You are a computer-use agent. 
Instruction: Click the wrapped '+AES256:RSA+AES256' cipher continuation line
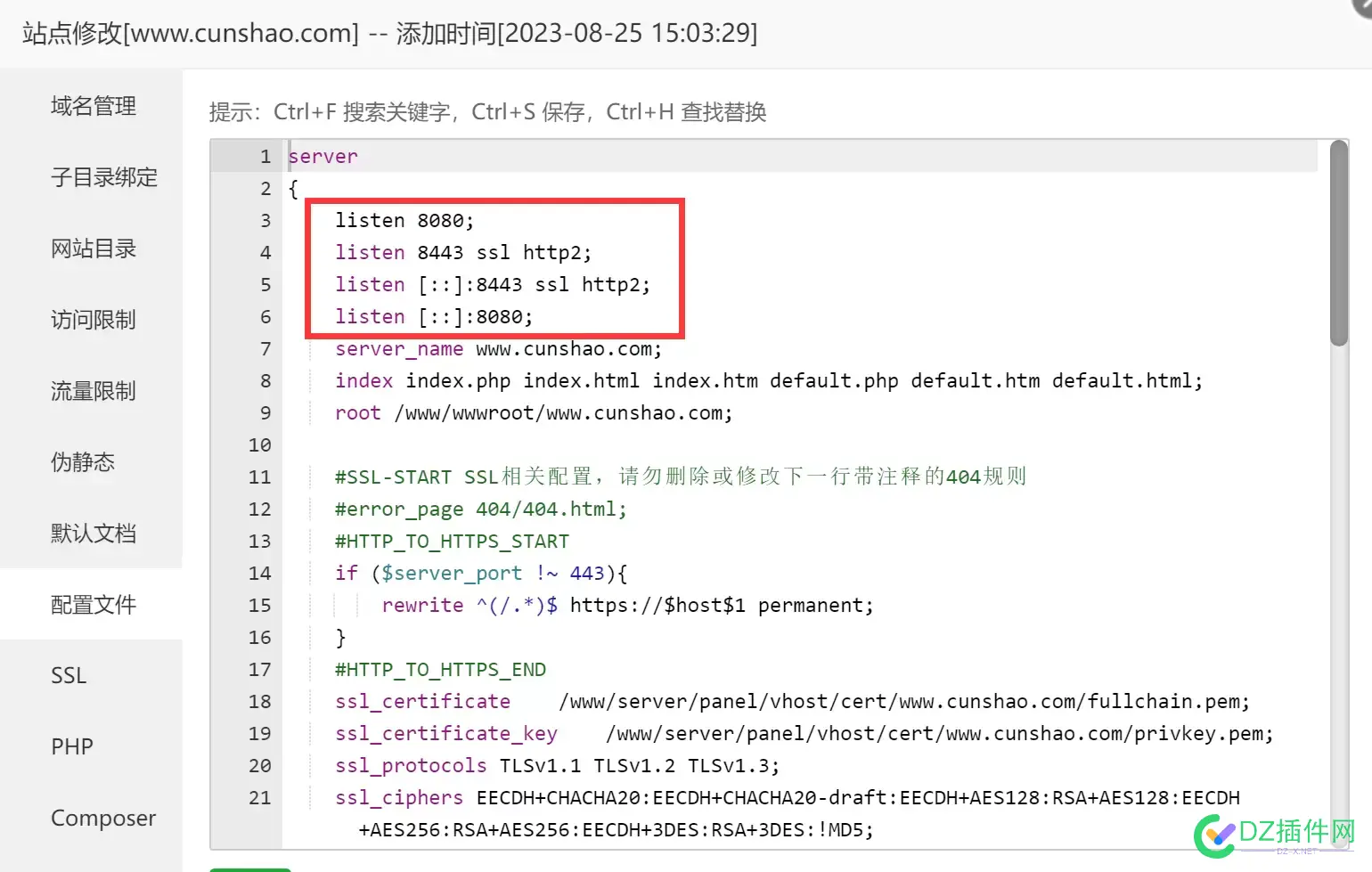click(616, 830)
